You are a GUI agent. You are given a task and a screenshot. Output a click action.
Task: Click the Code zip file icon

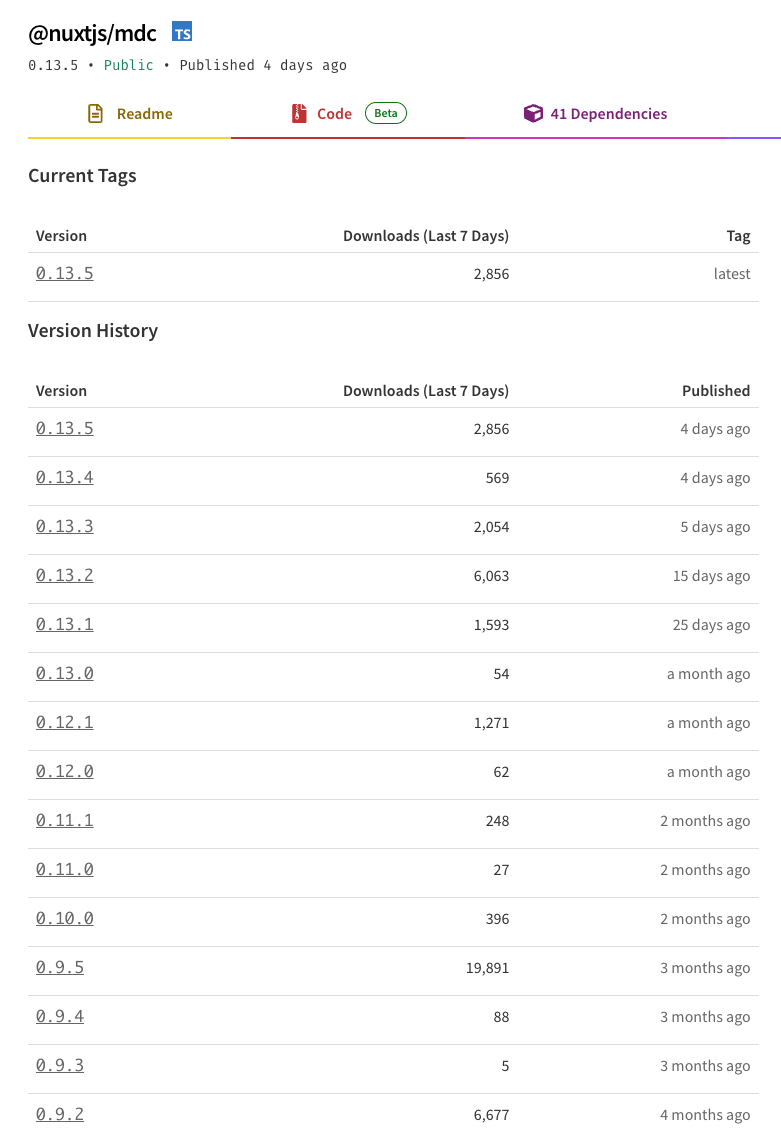[299, 114]
